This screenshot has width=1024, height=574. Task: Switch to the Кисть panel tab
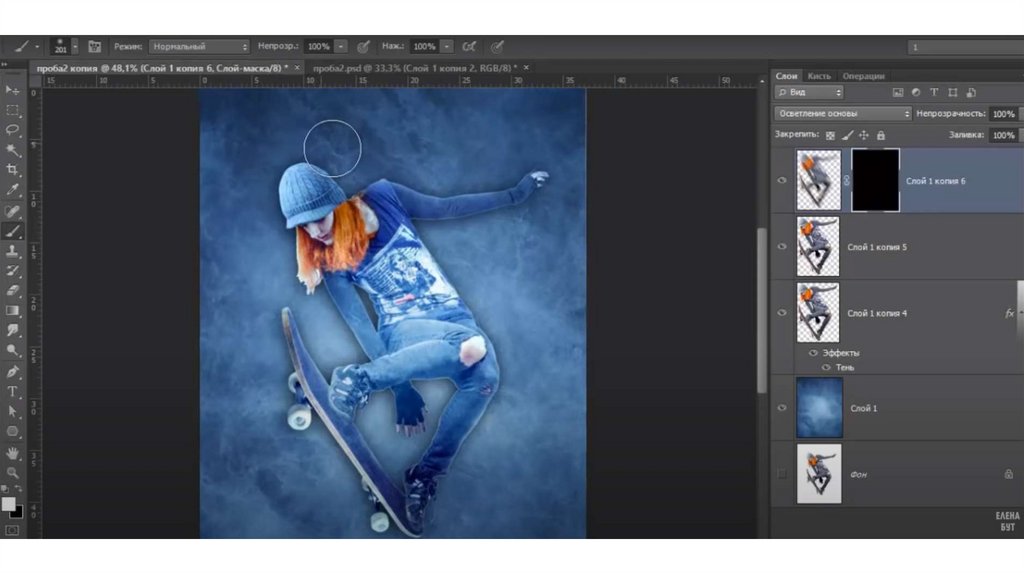coord(819,76)
